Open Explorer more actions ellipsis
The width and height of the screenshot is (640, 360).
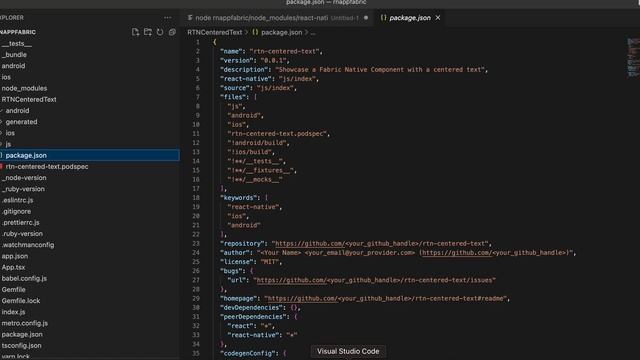[168, 18]
